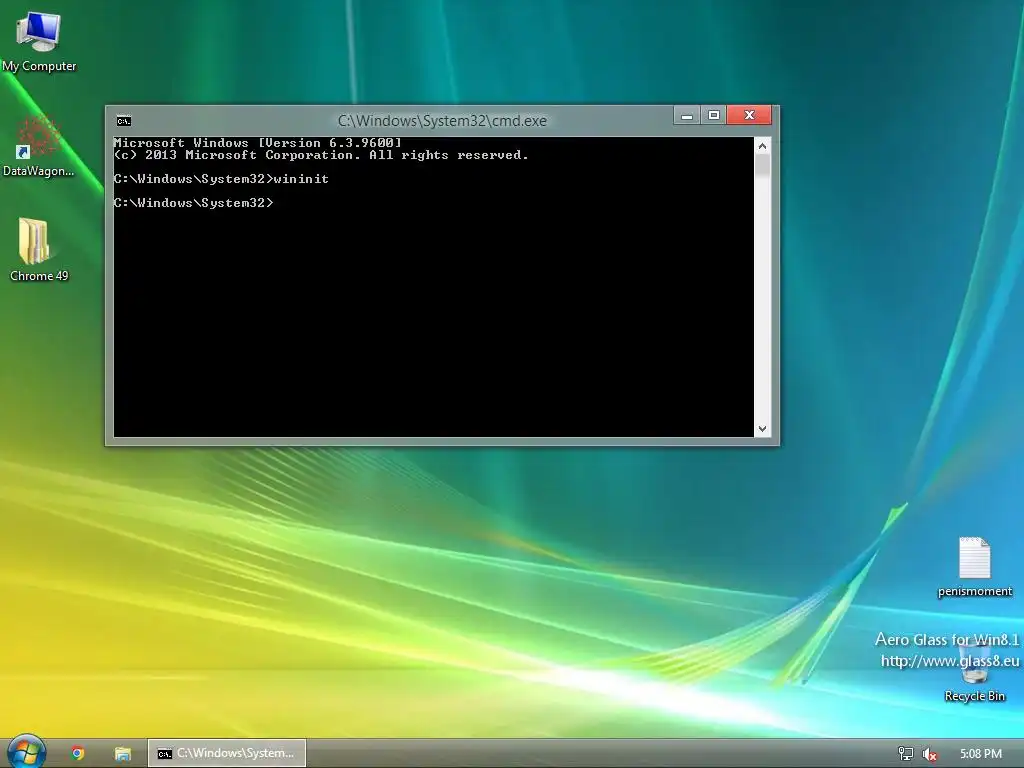The height and width of the screenshot is (768, 1024).
Task: Launch Chrome from the taskbar
Action: (78, 753)
